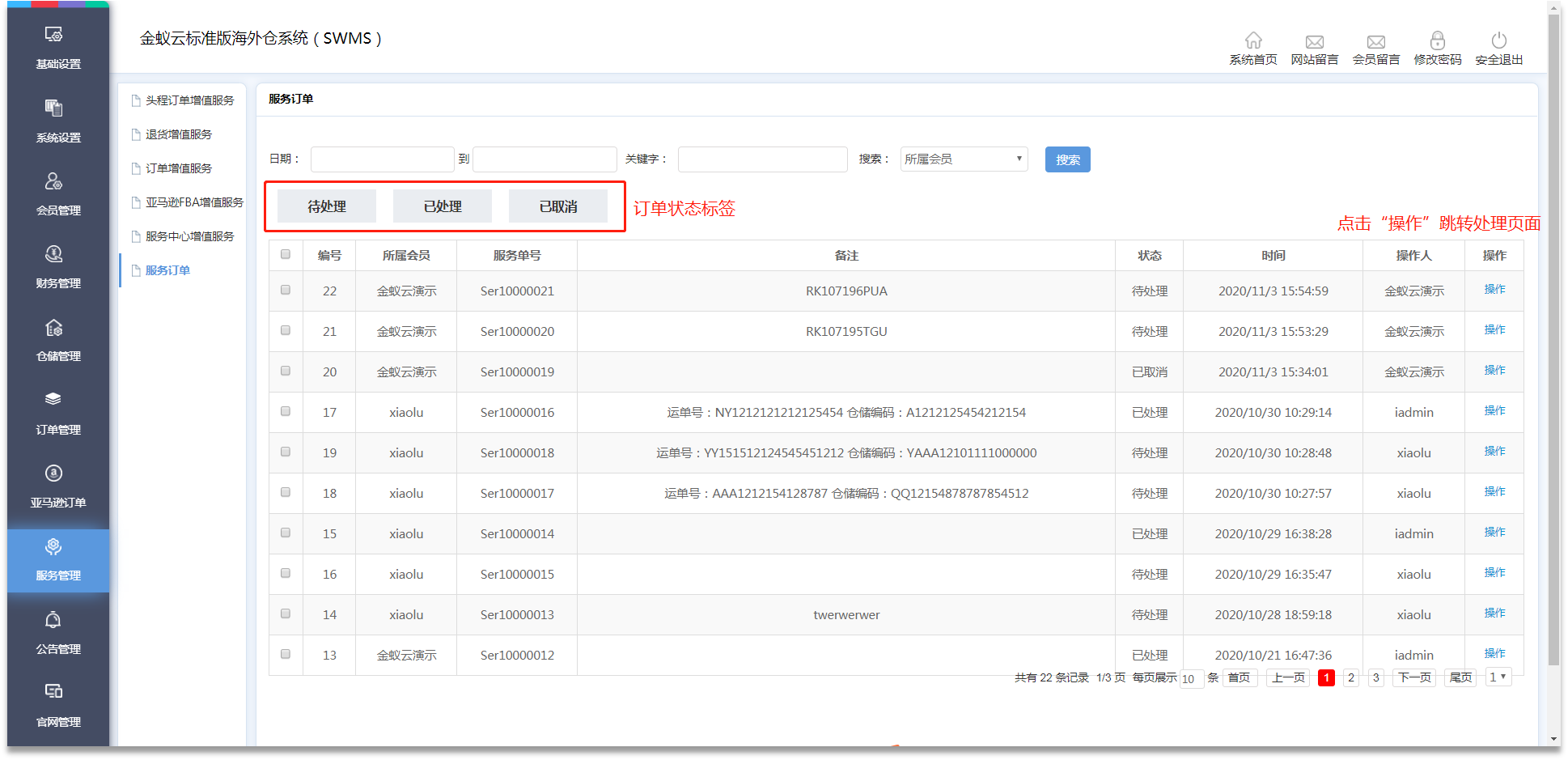Open 会员管理 member management icon
The height and width of the screenshot is (760, 1568).
tap(53, 181)
